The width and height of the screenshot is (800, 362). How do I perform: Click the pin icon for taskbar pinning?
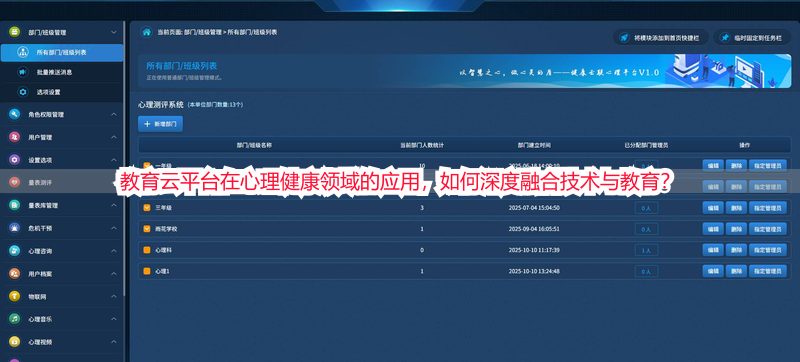point(724,38)
